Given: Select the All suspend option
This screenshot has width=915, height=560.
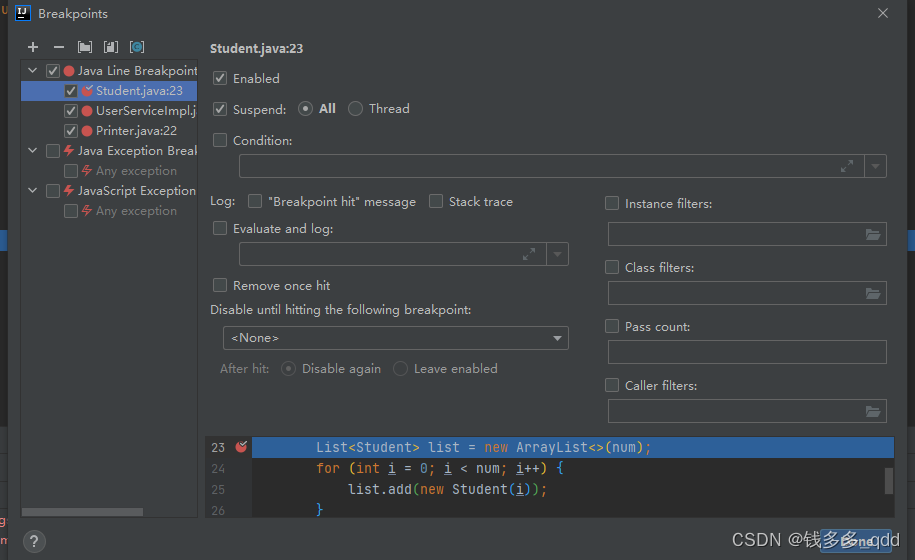Looking at the screenshot, I should tap(305, 109).
